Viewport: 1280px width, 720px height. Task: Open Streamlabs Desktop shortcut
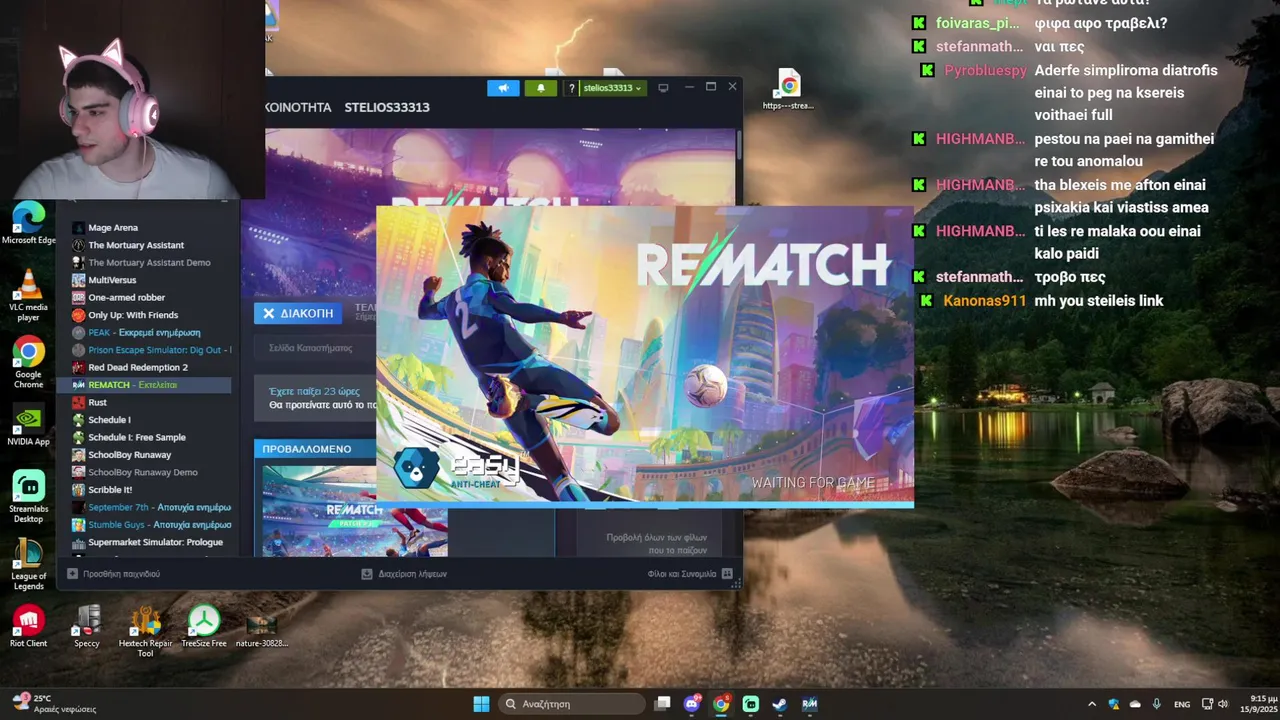[x=28, y=496]
